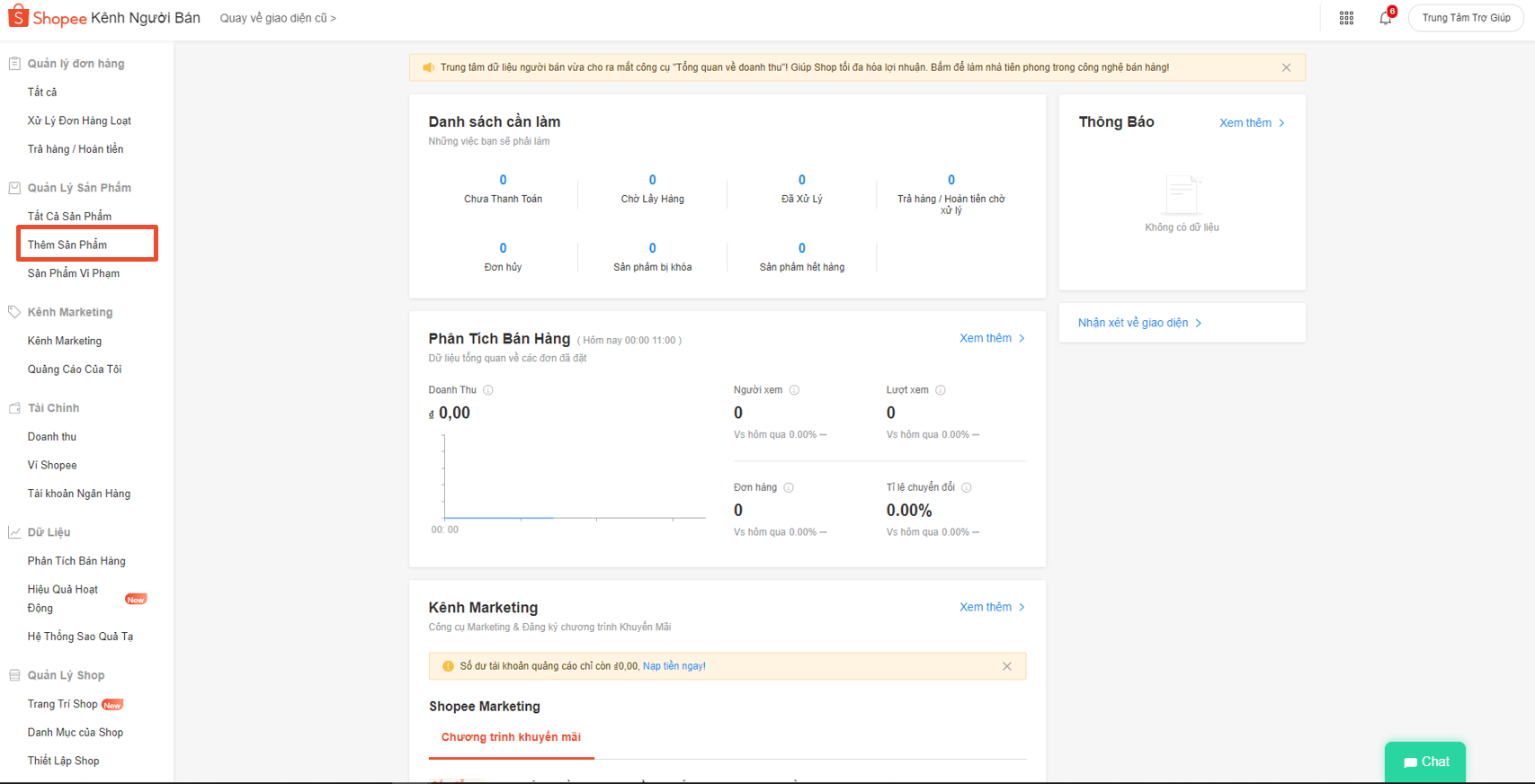1535x784 pixels.
Task: Click the 0.00% conversion rate value
Action: pyautogui.click(x=909, y=511)
